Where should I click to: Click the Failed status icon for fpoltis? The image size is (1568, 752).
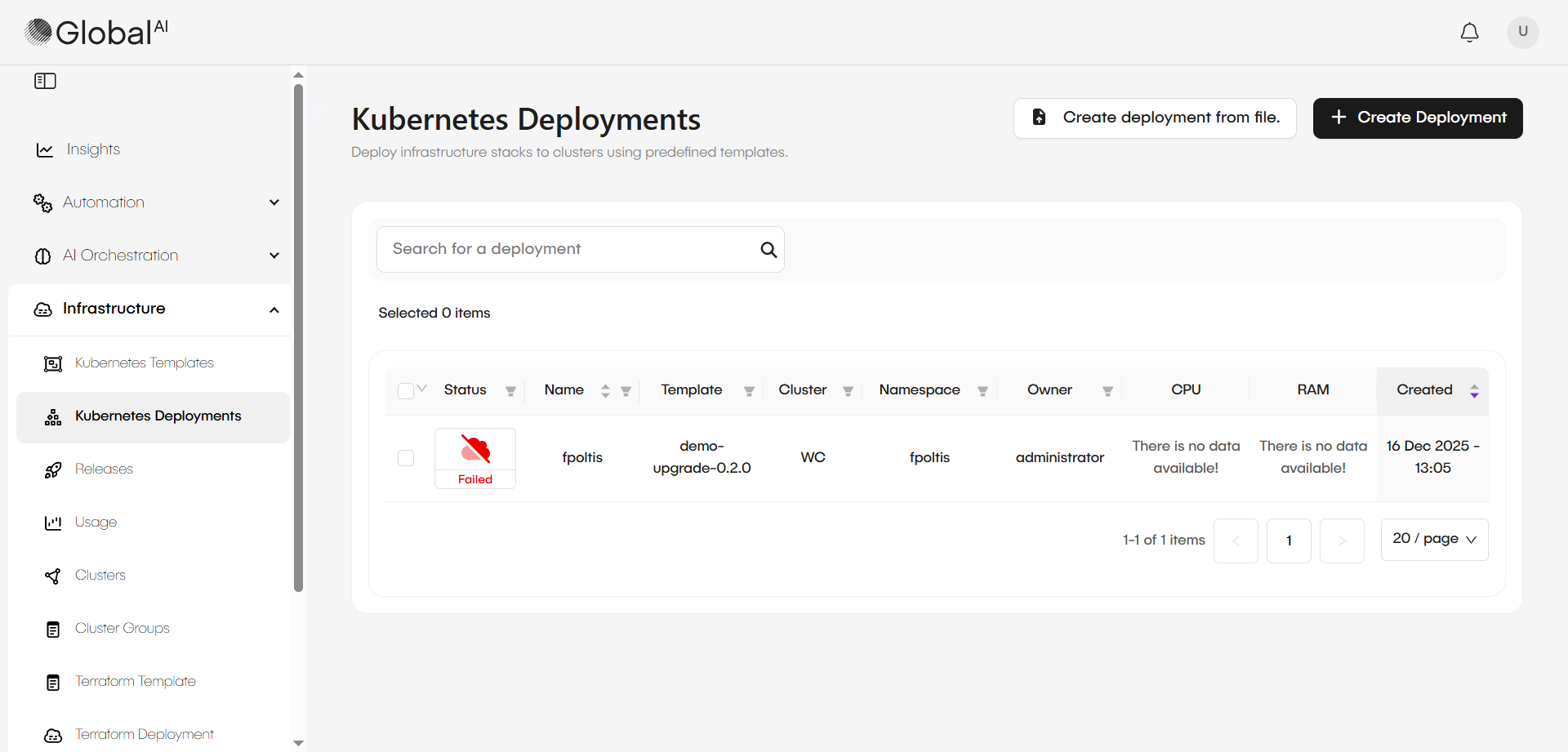475,450
